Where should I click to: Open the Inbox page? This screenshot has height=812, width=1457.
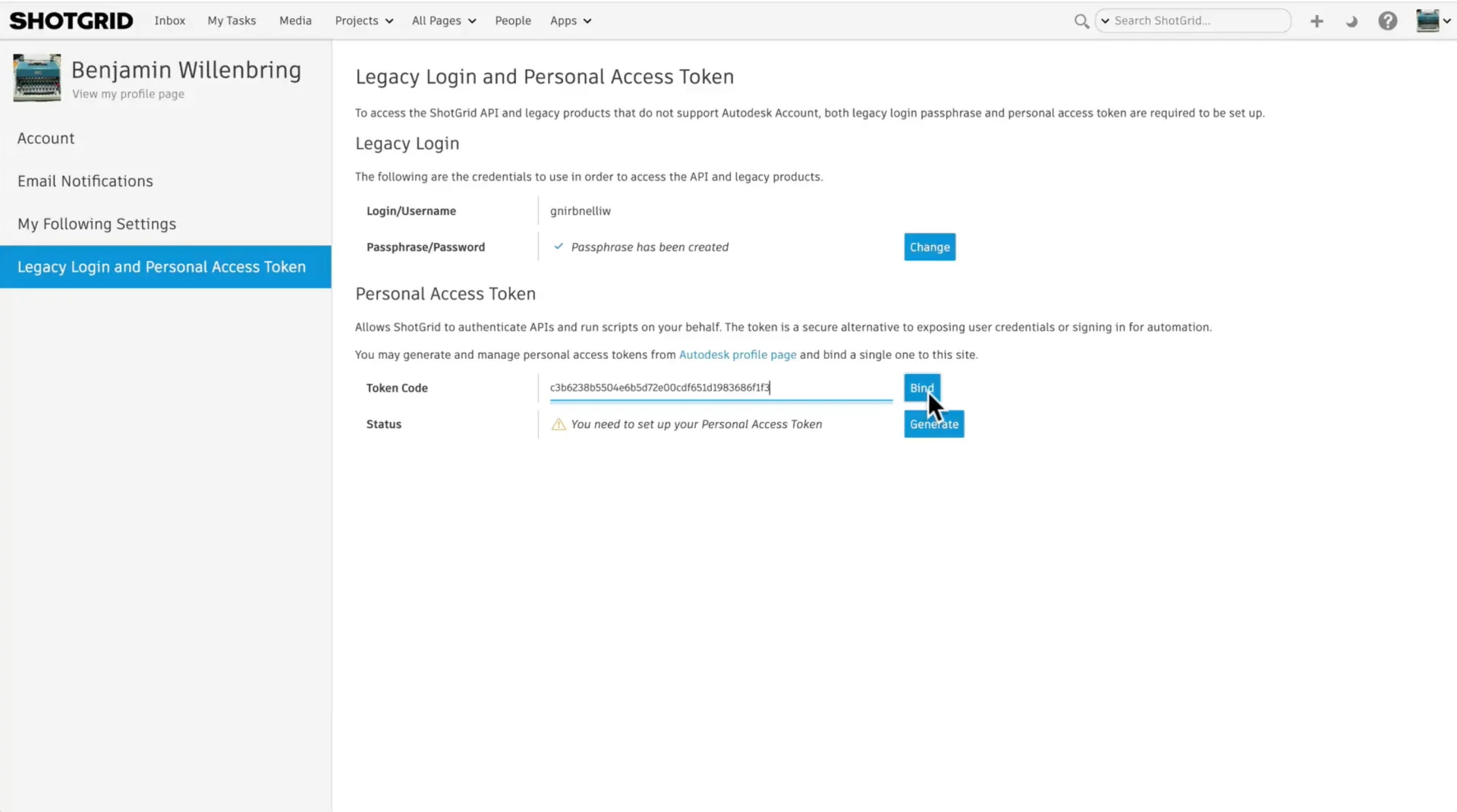point(170,20)
